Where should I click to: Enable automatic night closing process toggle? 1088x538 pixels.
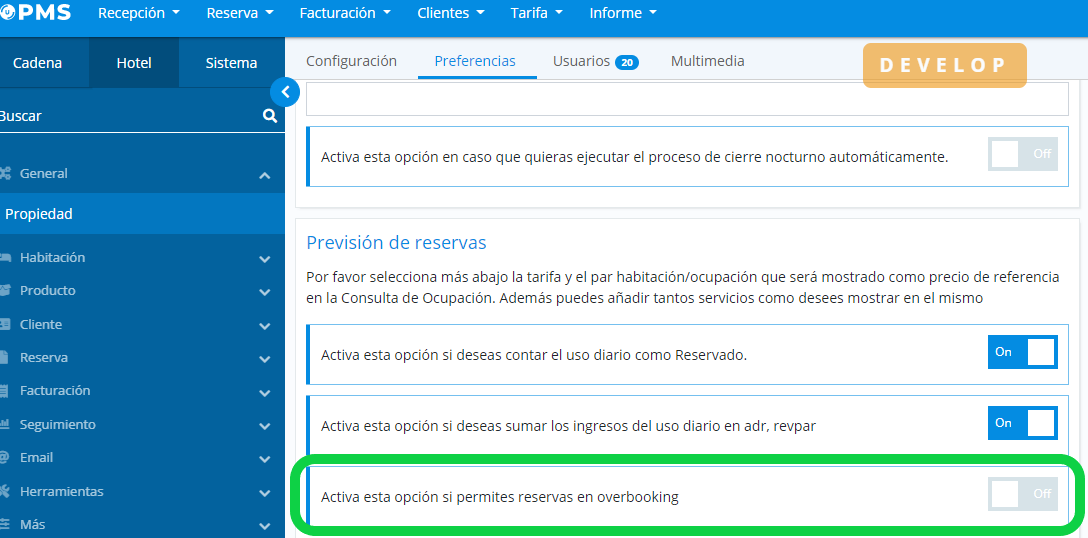point(1022,154)
